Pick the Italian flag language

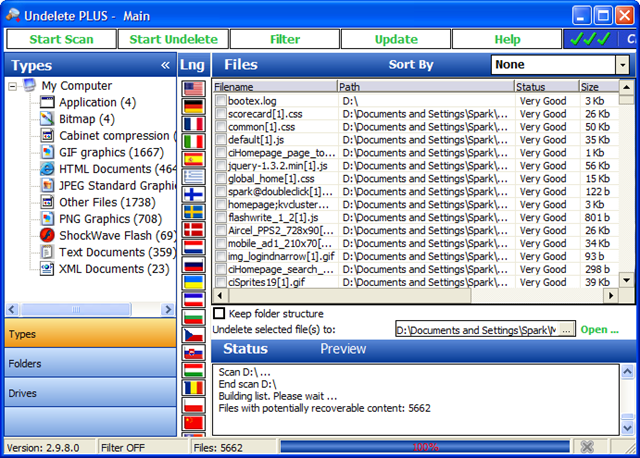click(x=193, y=141)
